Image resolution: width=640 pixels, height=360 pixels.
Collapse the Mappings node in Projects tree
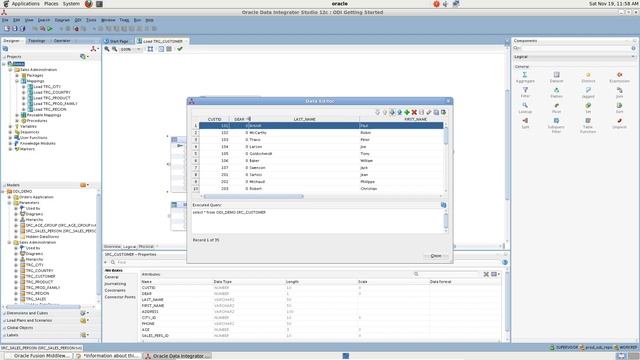[x=17, y=81]
